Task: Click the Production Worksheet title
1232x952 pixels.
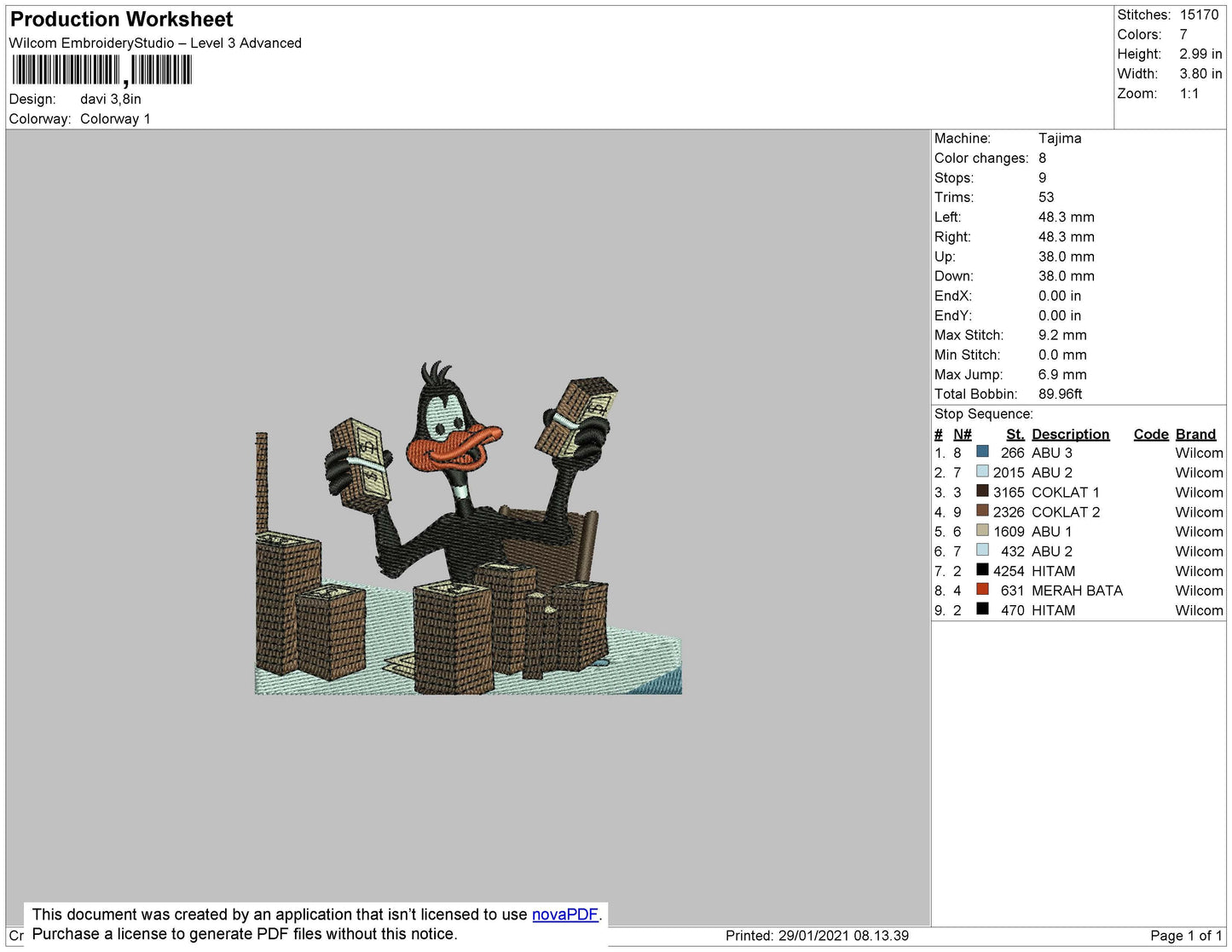Action: tap(121, 20)
